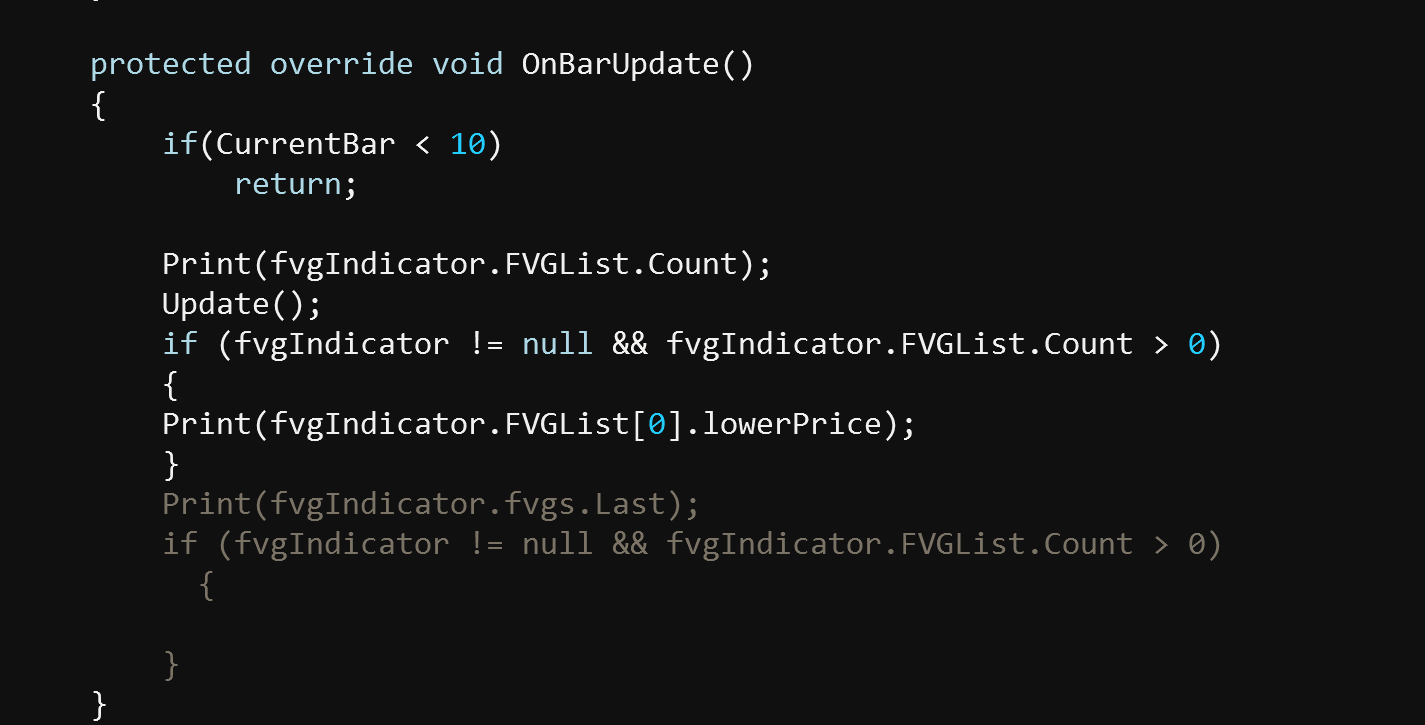Place cursor on the OnBarUpdate method name
The image size is (1425, 725).
(620, 64)
